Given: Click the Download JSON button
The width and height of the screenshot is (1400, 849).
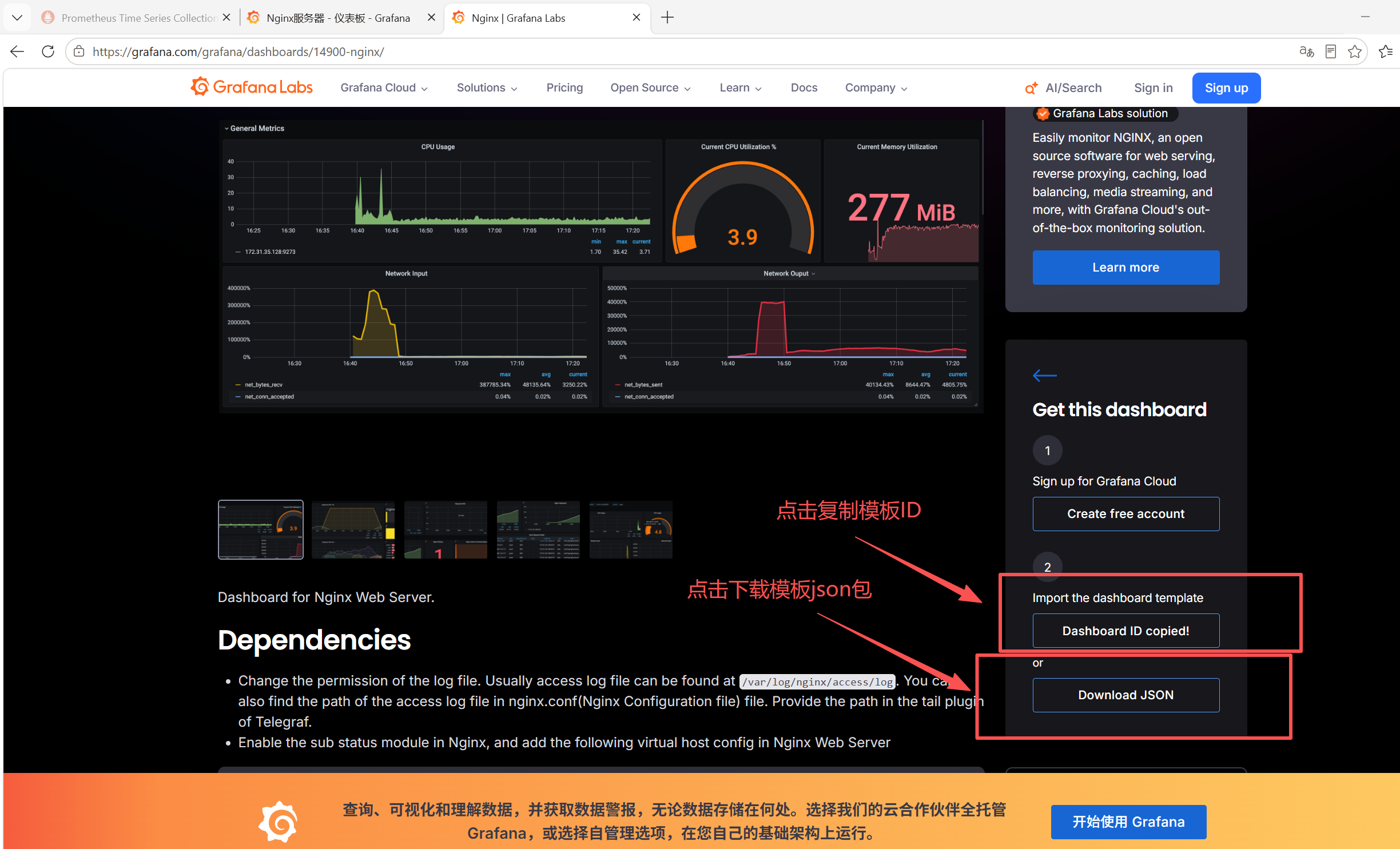Looking at the screenshot, I should (1125, 695).
